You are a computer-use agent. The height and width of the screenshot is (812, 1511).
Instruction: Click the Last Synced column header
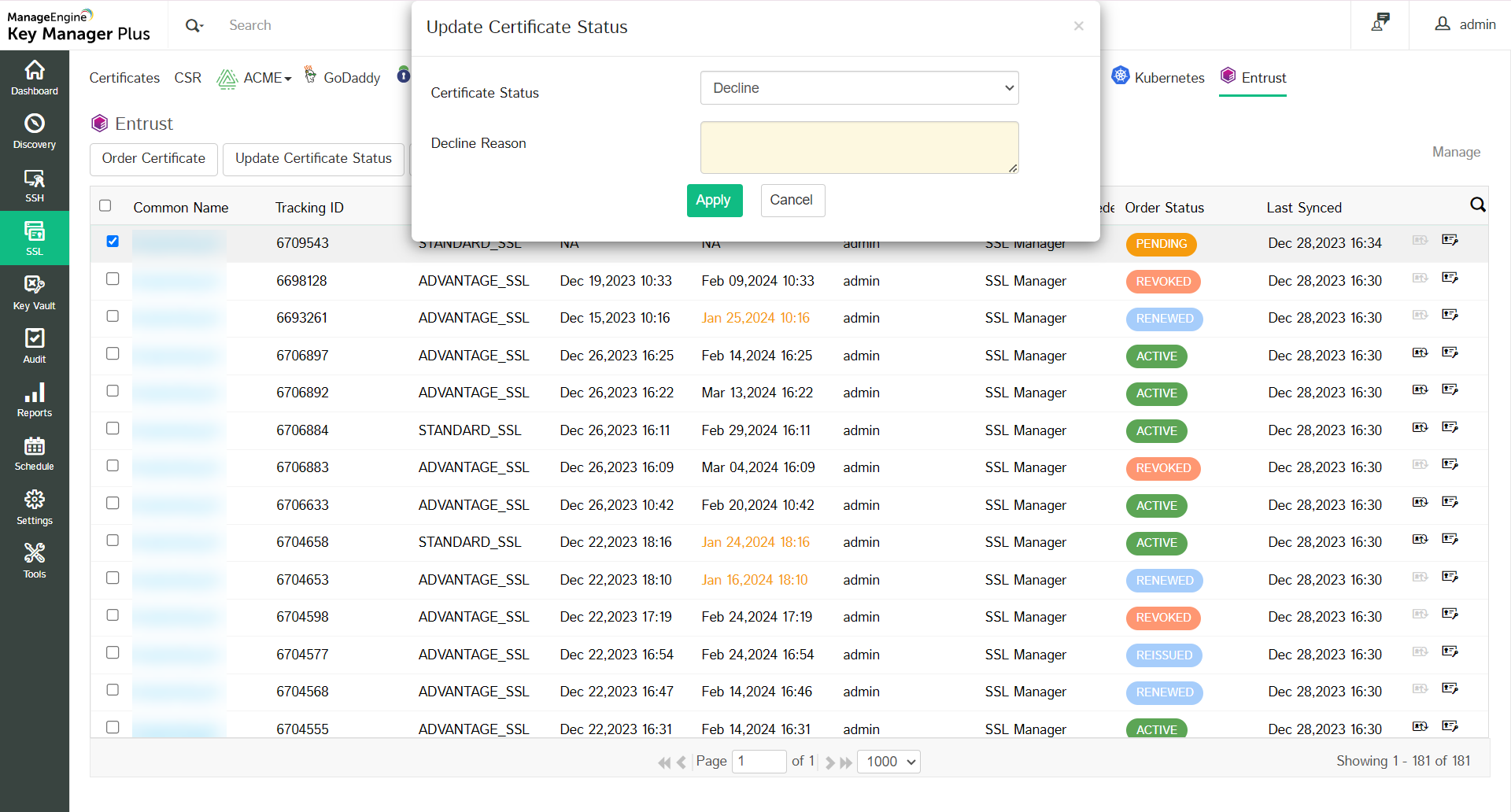click(x=1304, y=208)
